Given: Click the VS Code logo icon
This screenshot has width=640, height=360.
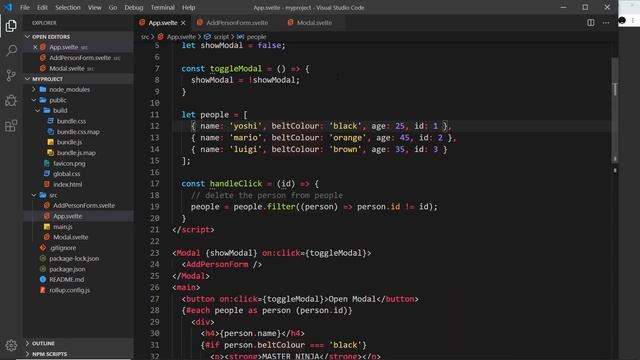Looking at the screenshot, I should 8,7.
